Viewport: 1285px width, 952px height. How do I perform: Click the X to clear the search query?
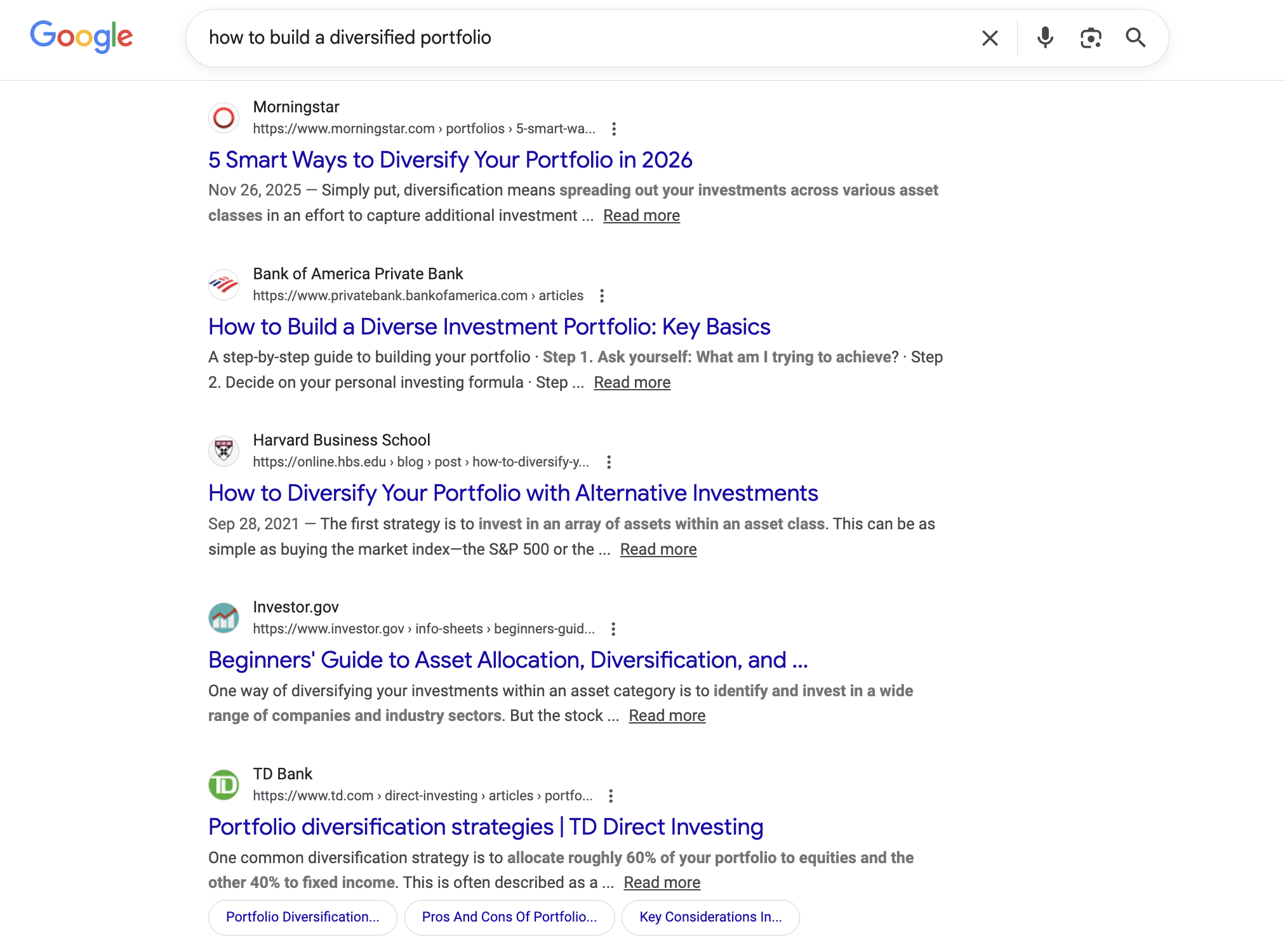point(989,38)
